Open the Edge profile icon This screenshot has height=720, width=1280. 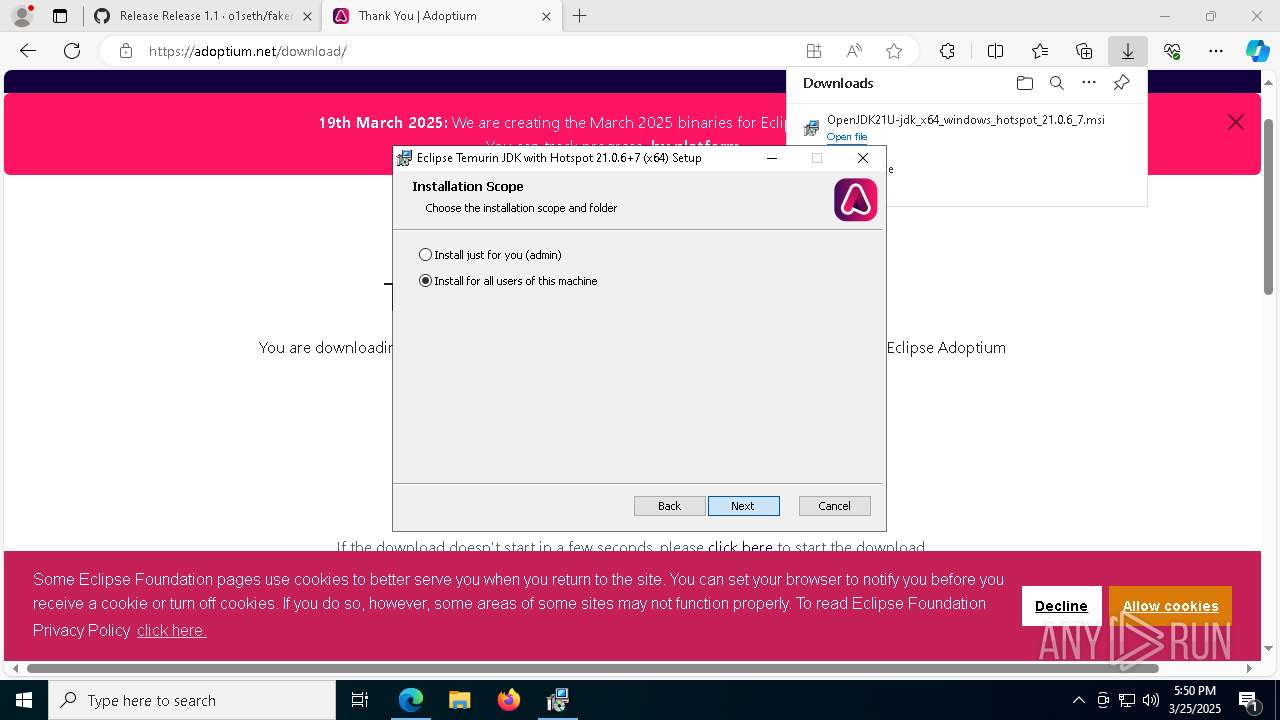(22, 16)
